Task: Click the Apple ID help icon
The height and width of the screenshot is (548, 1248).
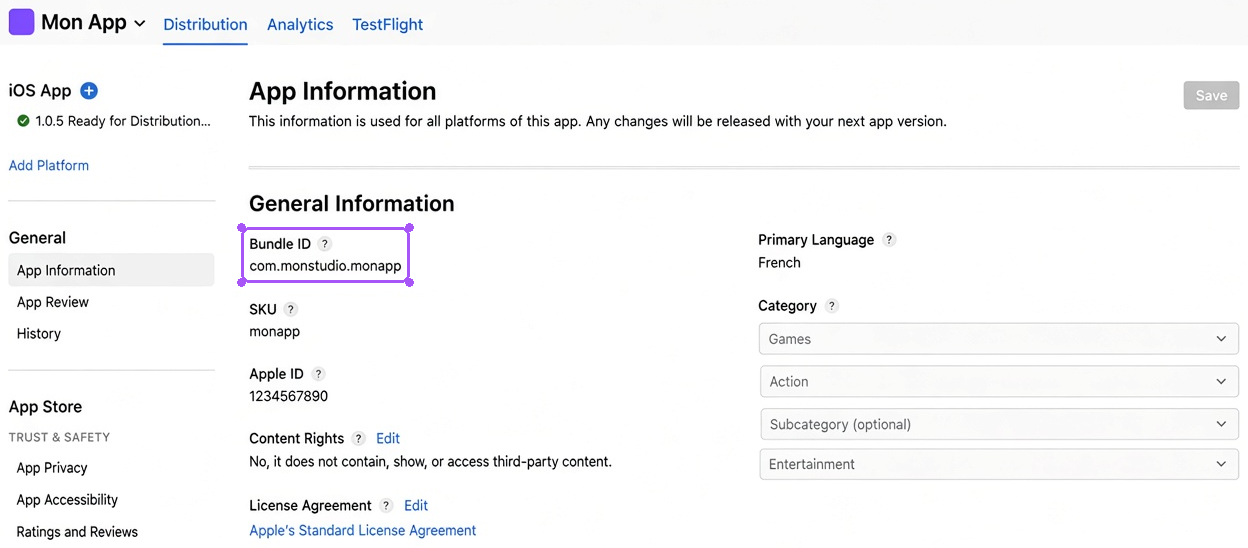Action: [x=318, y=374]
